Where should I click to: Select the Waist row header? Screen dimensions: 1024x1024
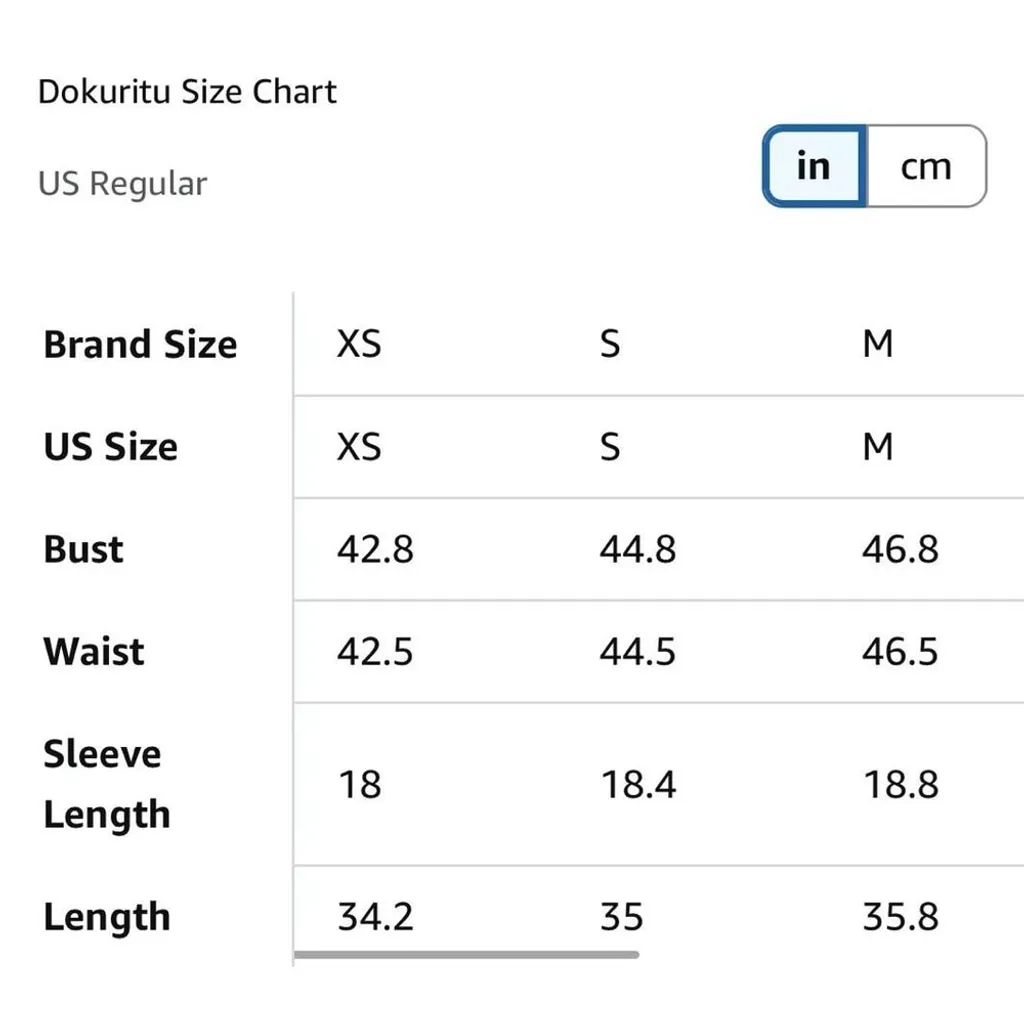click(x=94, y=652)
